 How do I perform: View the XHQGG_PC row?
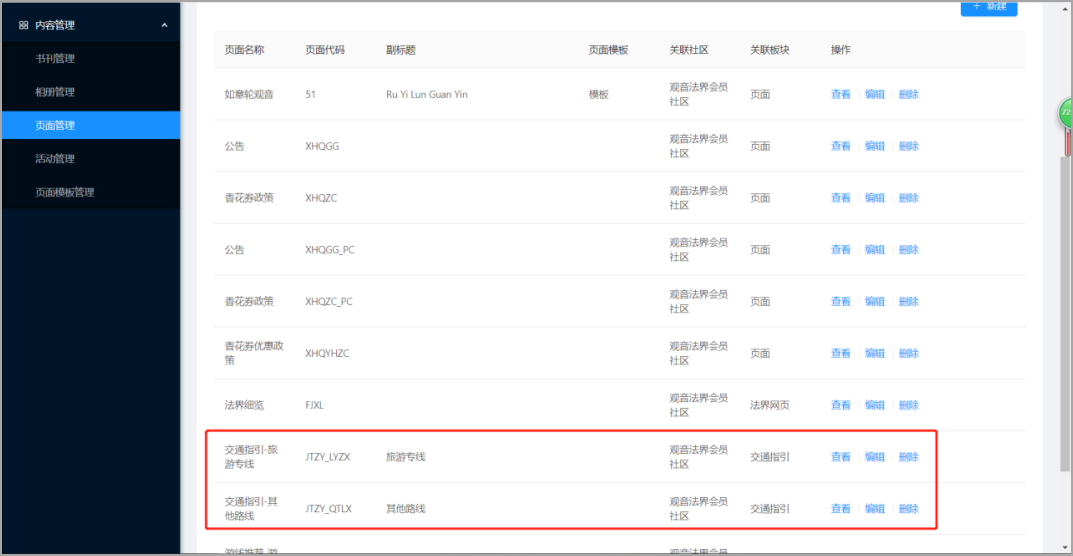(x=840, y=250)
